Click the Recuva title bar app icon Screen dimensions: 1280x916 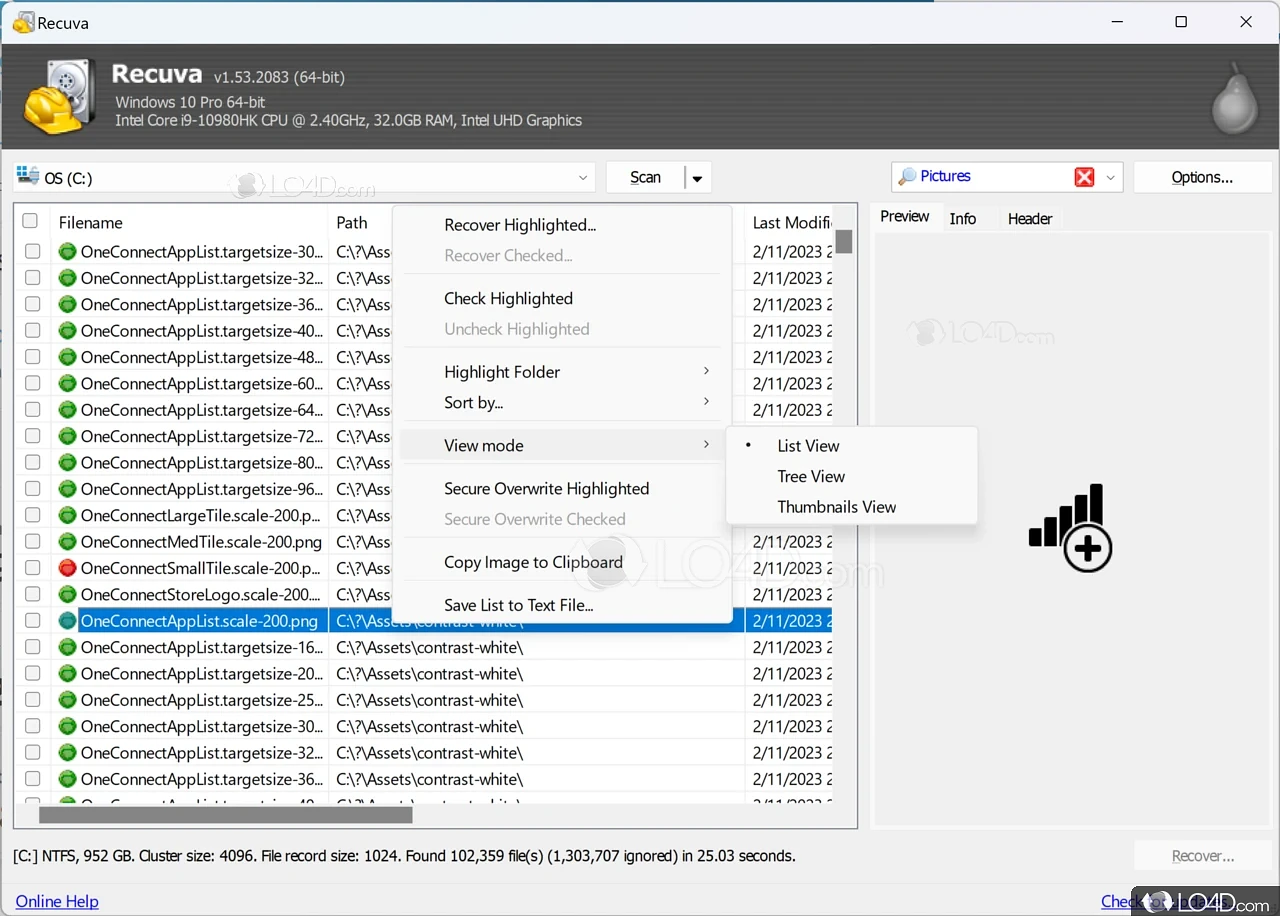pos(23,22)
